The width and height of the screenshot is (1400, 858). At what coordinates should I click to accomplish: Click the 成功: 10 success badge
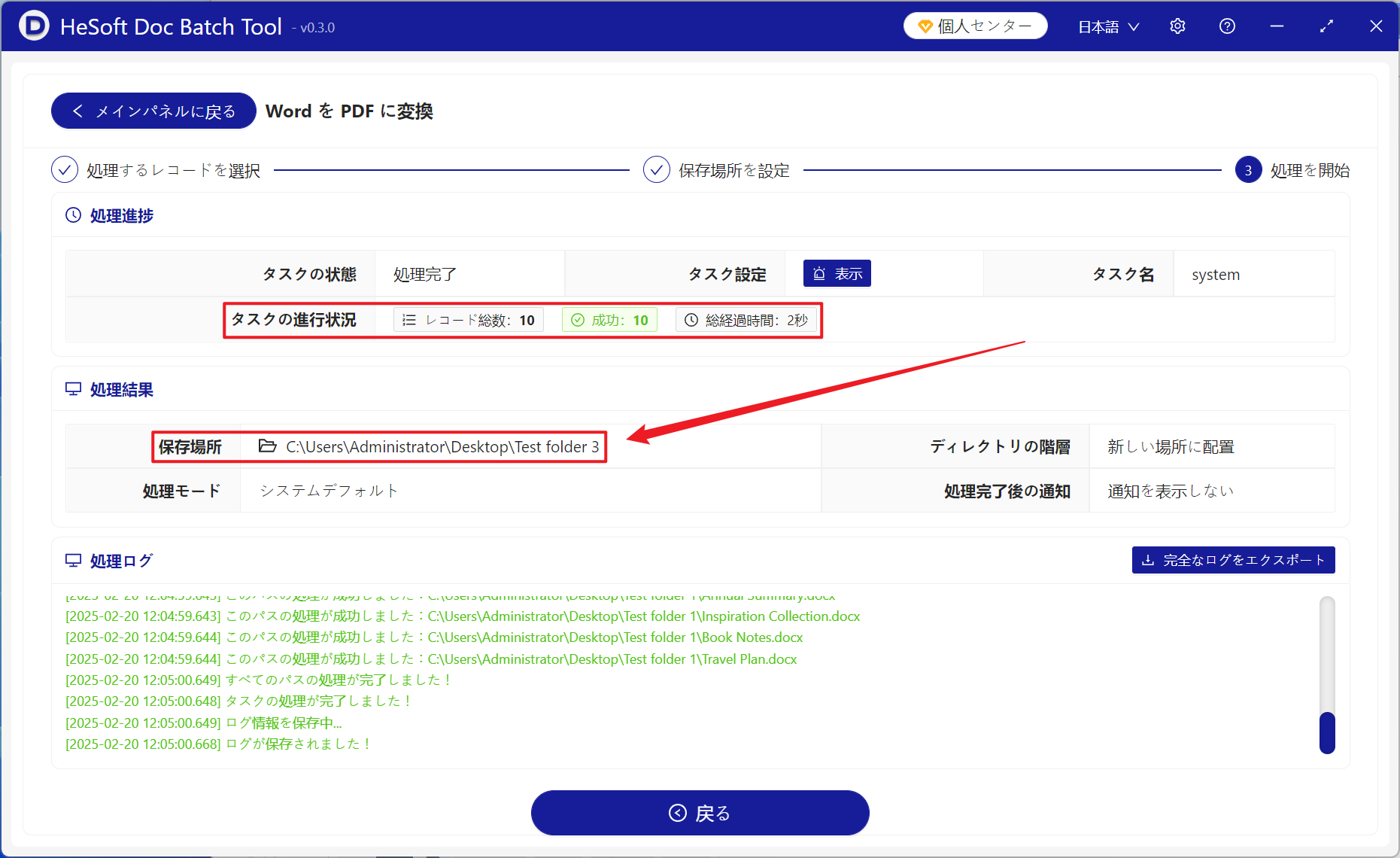[x=609, y=320]
